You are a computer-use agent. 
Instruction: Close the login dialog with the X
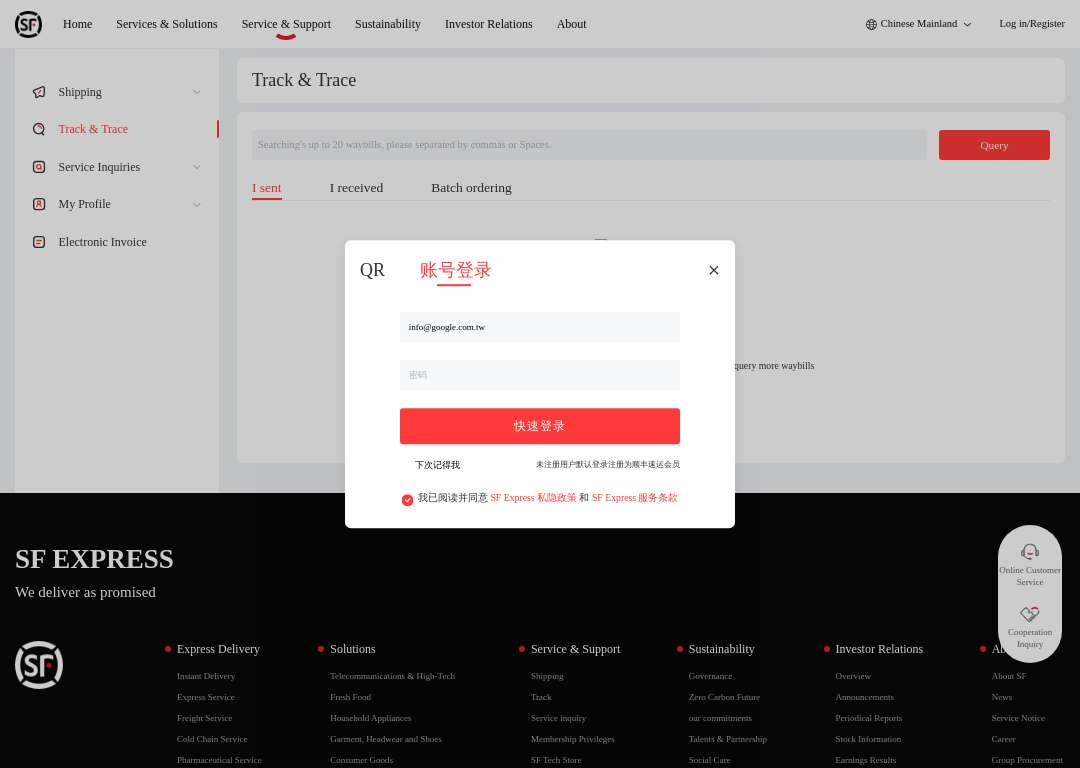click(714, 270)
